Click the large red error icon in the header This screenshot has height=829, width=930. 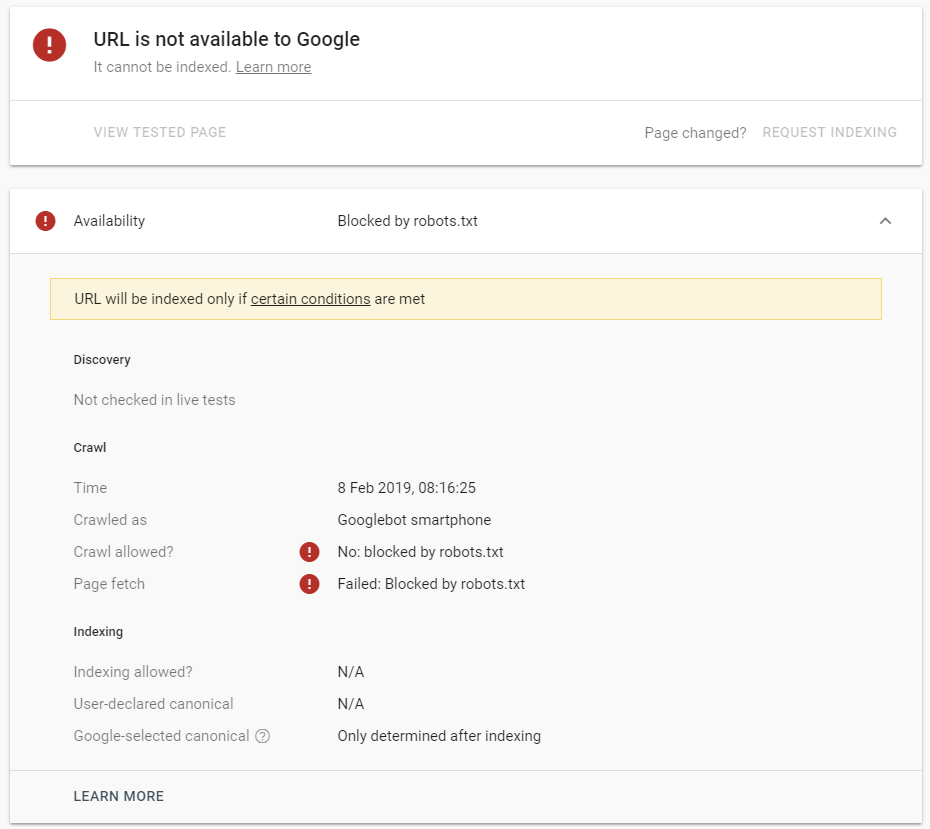coord(49,45)
